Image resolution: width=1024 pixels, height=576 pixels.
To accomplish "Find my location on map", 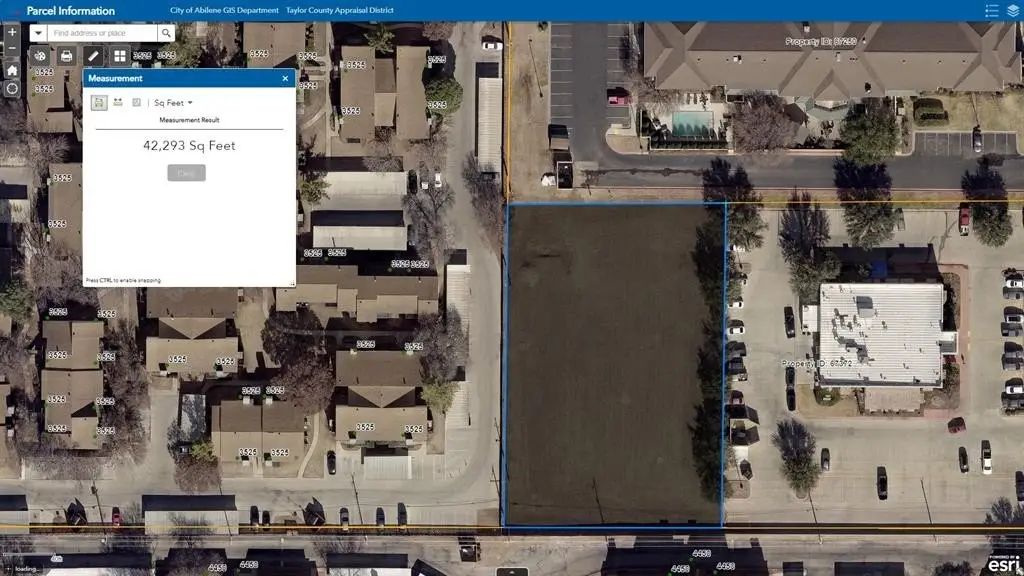I will pos(12,89).
